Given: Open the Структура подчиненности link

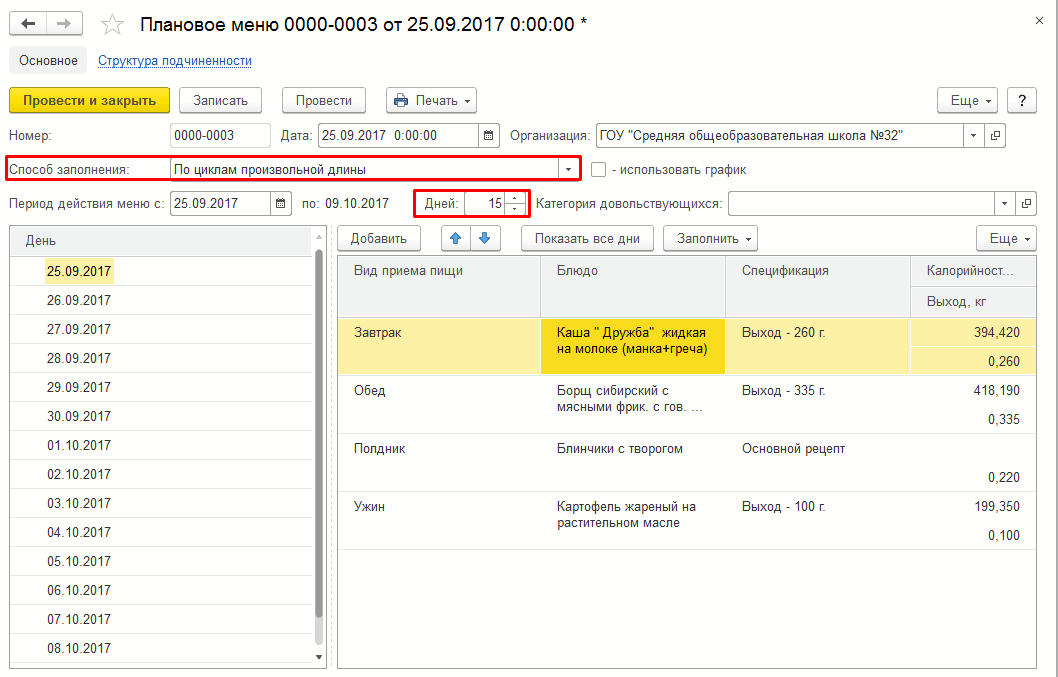Looking at the screenshot, I should (x=175, y=60).
